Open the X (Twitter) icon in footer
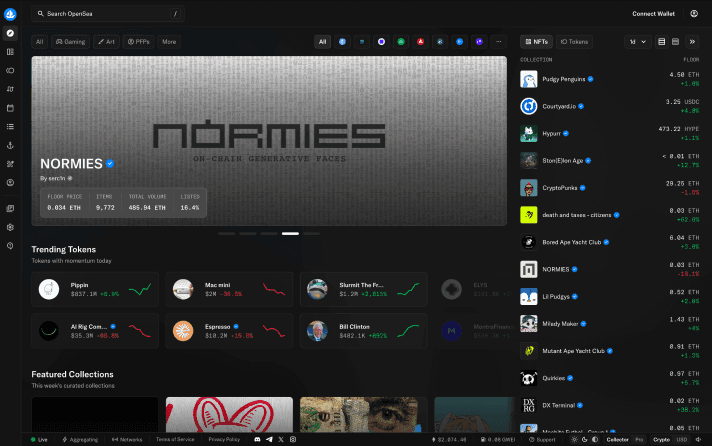712x446 pixels. pos(281,439)
